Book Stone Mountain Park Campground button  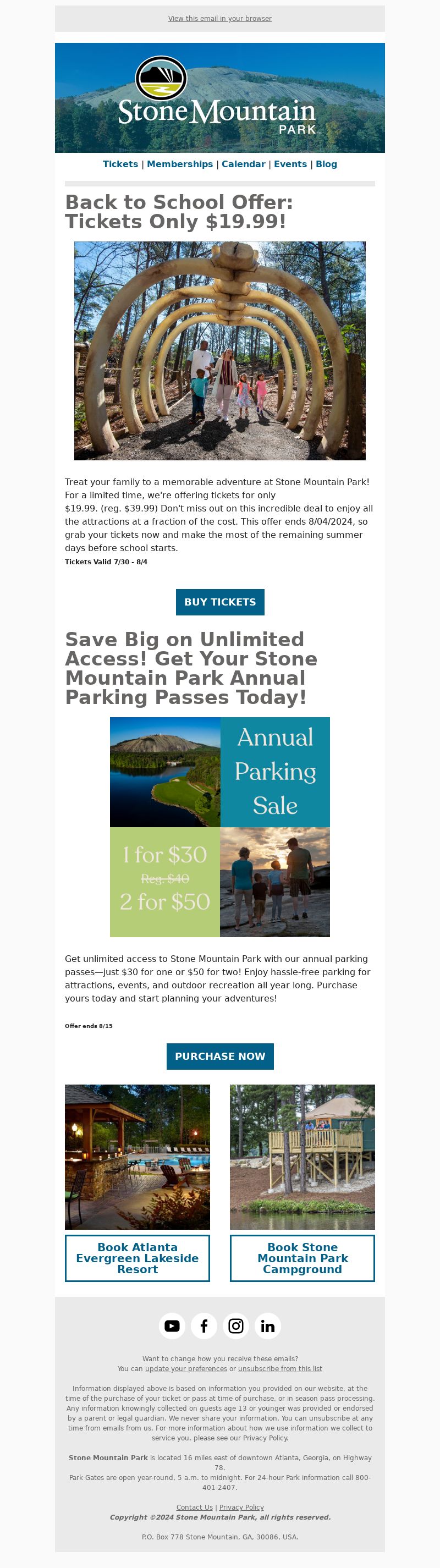(302, 1258)
